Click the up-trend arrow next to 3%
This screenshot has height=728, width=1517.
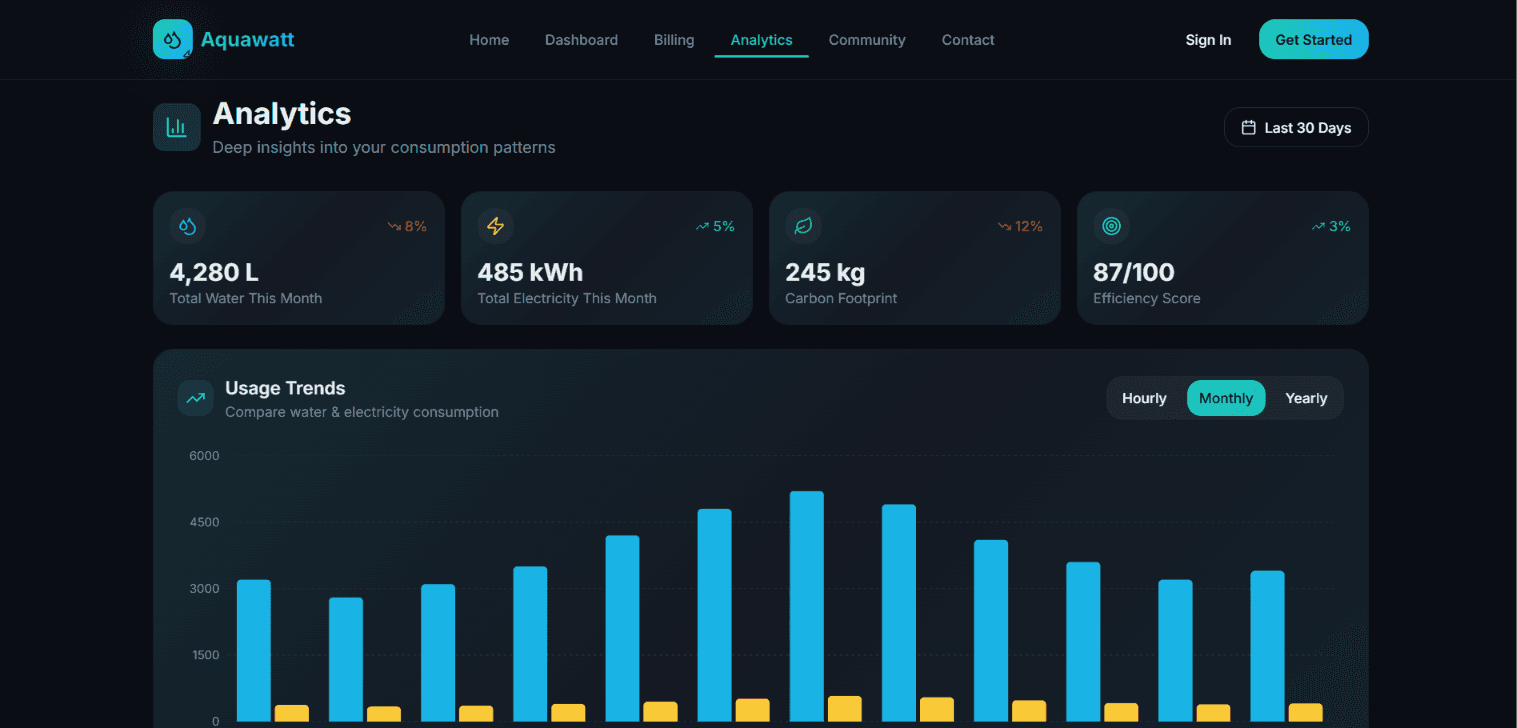click(x=1318, y=227)
